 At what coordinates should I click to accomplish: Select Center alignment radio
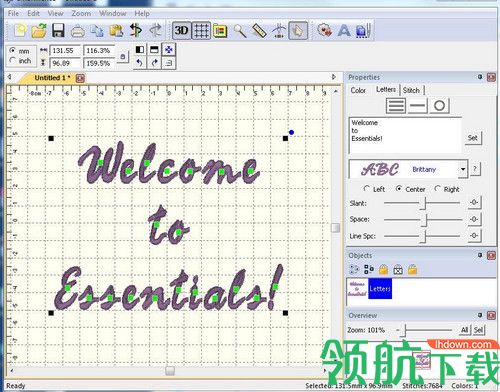[399, 189]
